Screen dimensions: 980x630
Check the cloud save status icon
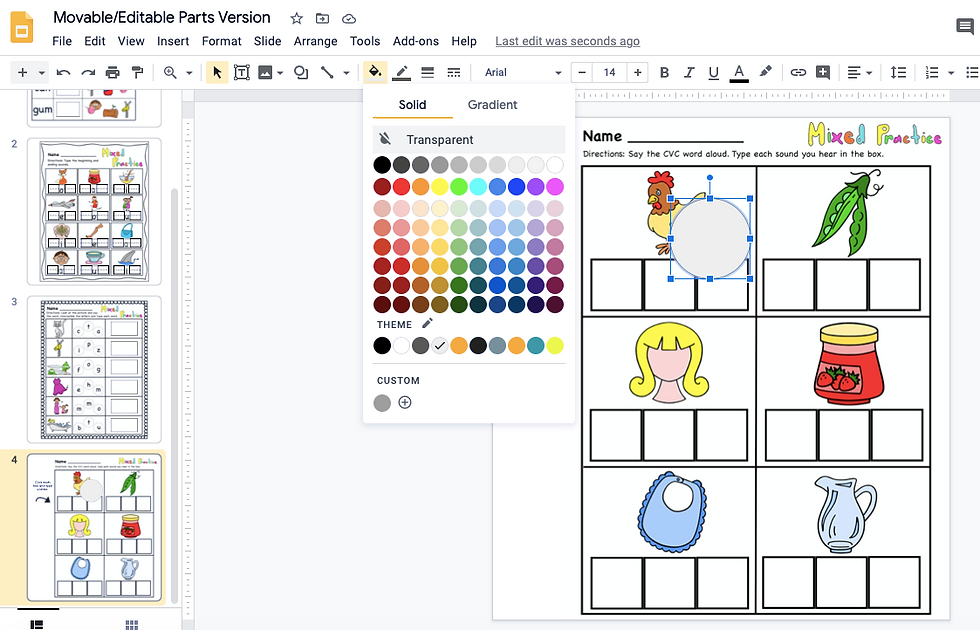(349, 19)
